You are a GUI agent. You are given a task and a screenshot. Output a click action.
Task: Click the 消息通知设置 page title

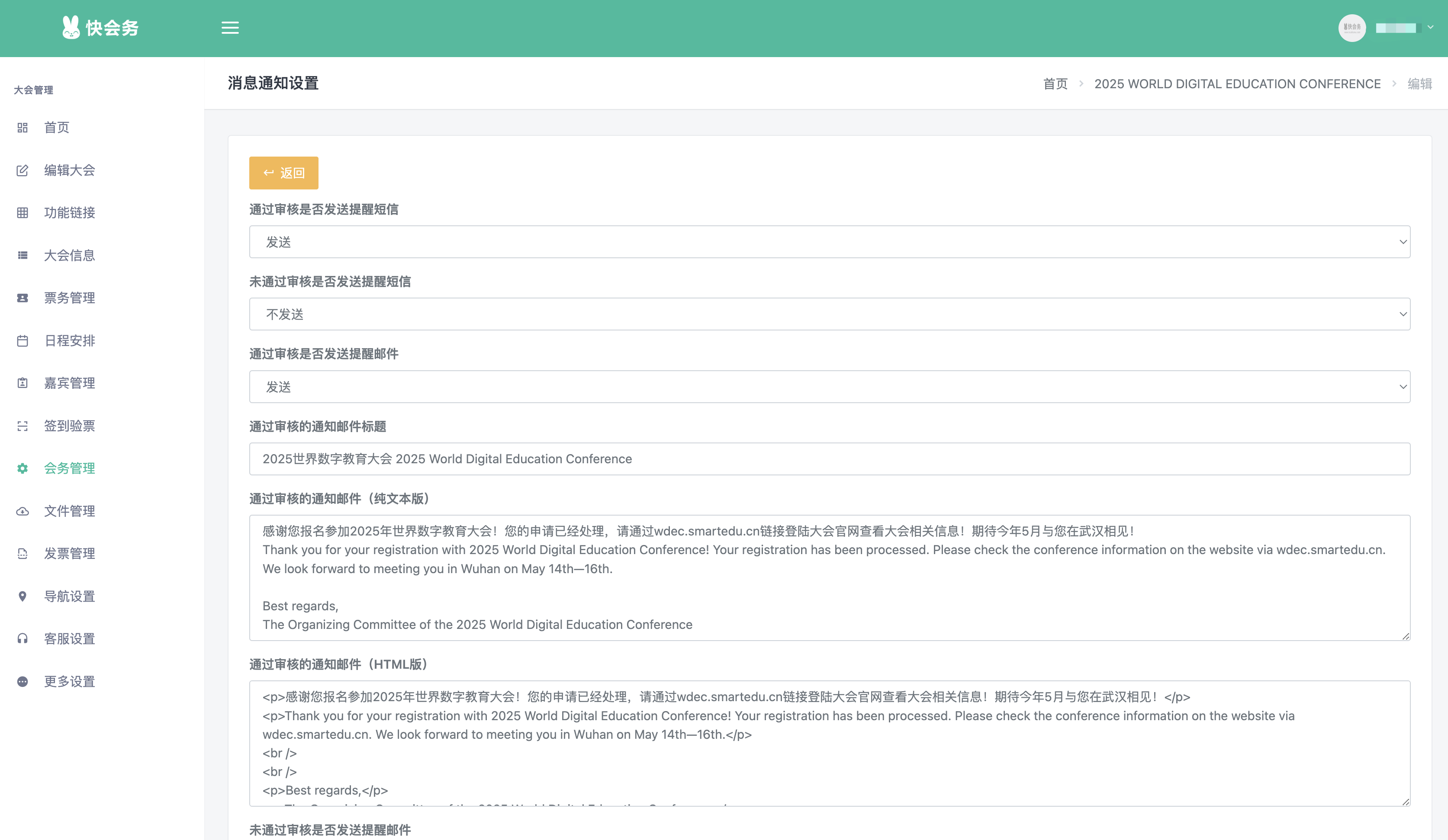[x=273, y=83]
